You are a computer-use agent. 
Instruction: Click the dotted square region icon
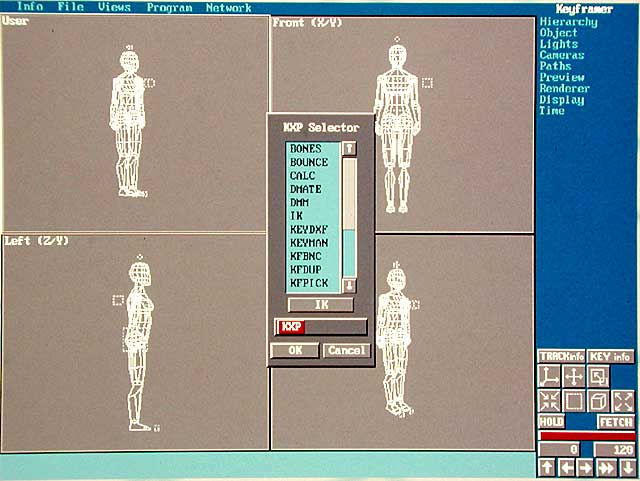click(574, 400)
